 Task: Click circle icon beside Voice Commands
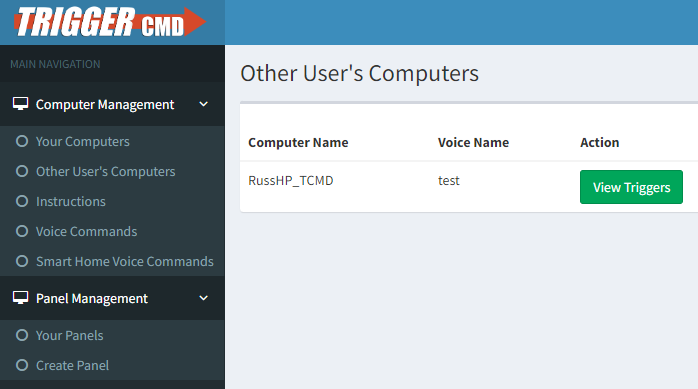click(22, 231)
